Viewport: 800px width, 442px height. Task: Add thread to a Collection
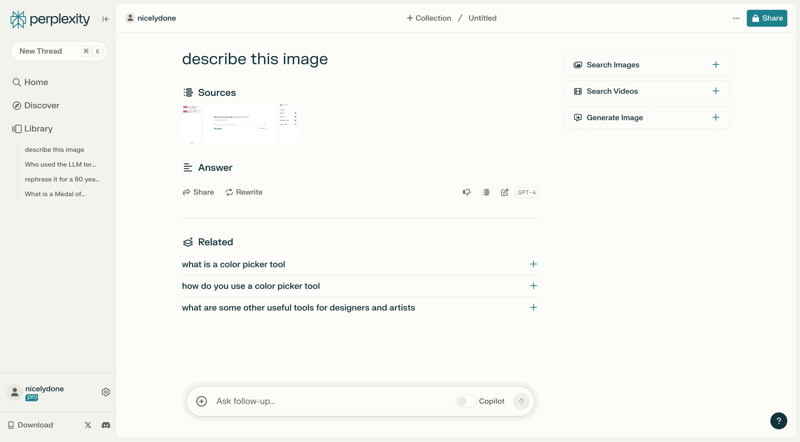pos(429,18)
